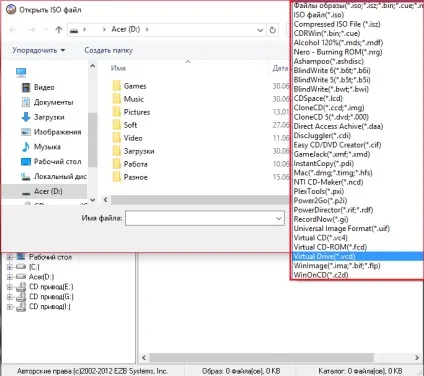The image size is (424, 376).
Task: Click Каталог status bar entry
Action: (x=360, y=371)
